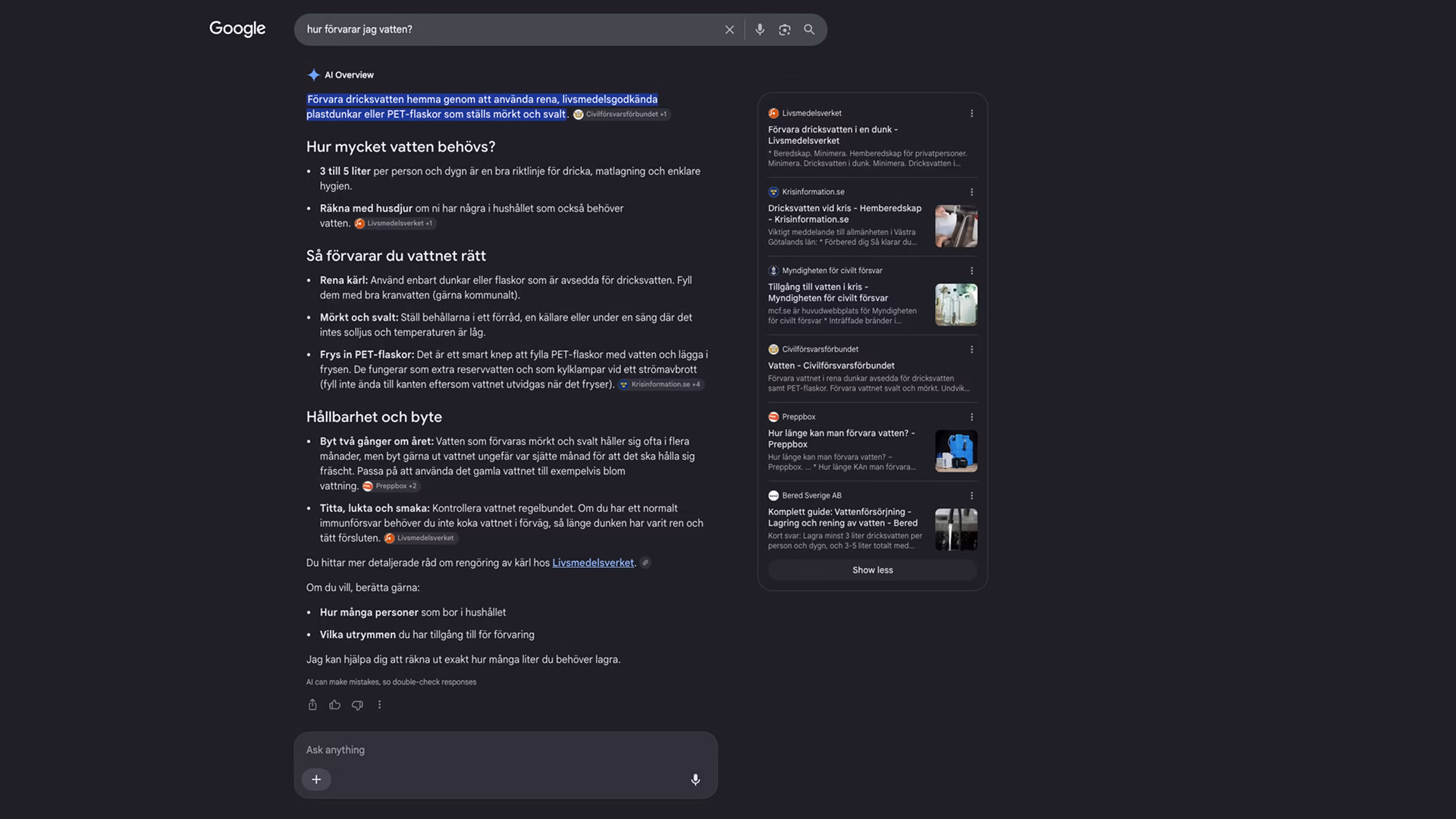
Task: Open the Civilförsvarsförbundet +1 source chip
Action: [x=622, y=115]
